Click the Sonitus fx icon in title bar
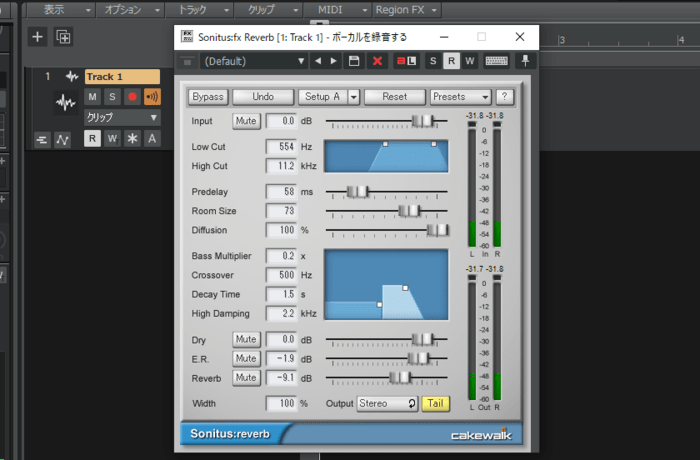Viewport: 700px width, 460px height. tap(187, 37)
